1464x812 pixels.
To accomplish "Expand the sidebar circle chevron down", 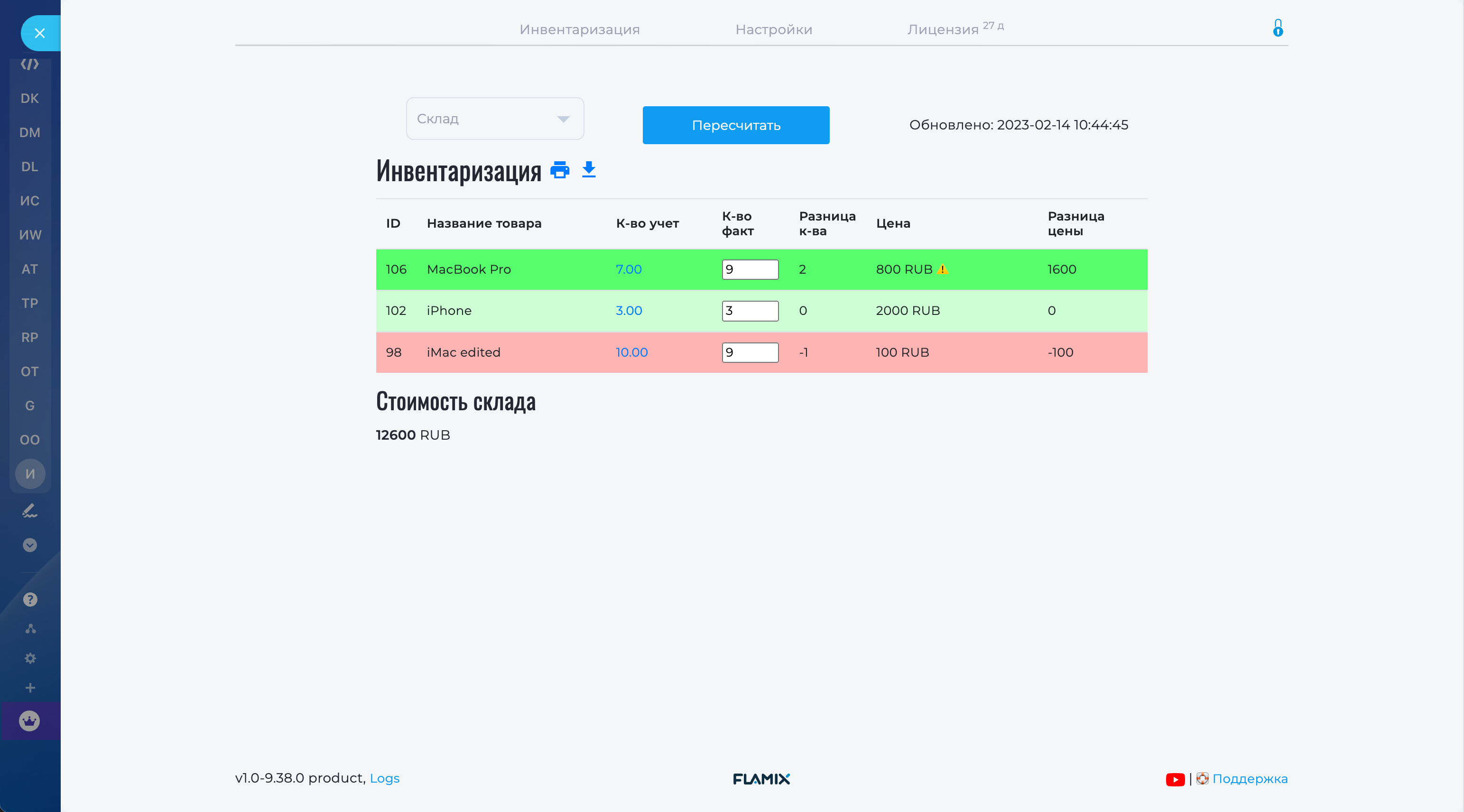I will pos(29,545).
